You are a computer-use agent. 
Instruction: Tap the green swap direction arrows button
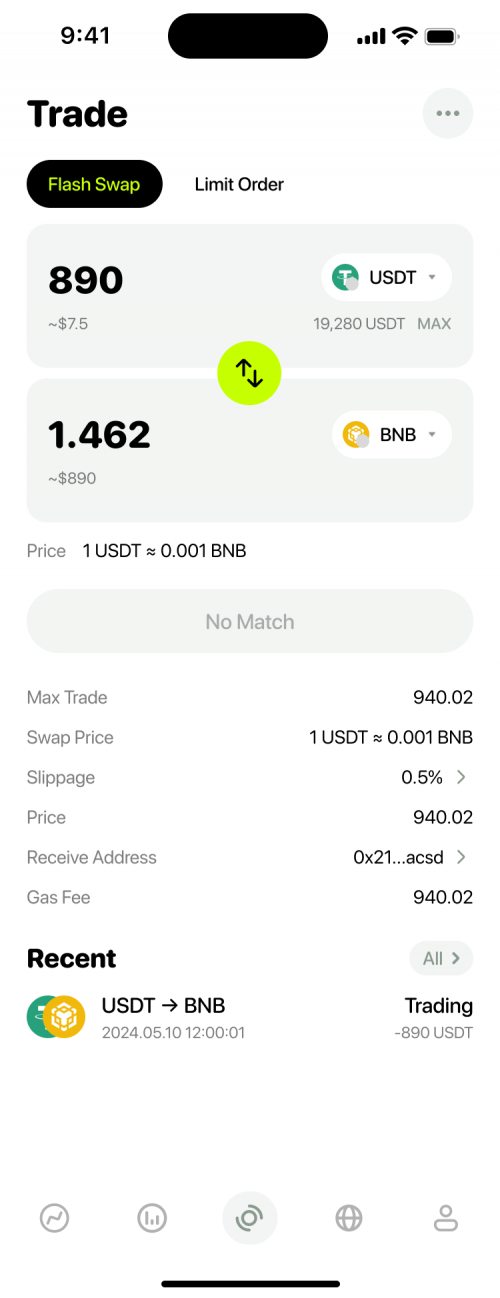[250, 373]
